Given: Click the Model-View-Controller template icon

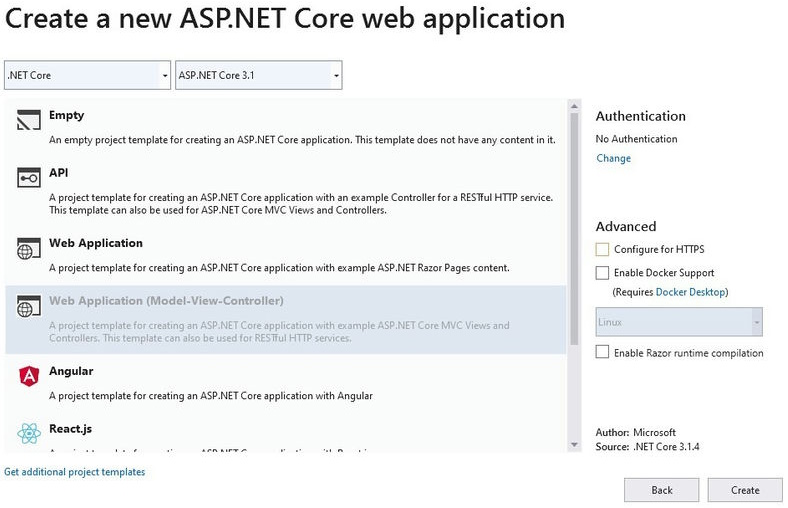Looking at the screenshot, I should click(x=28, y=308).
